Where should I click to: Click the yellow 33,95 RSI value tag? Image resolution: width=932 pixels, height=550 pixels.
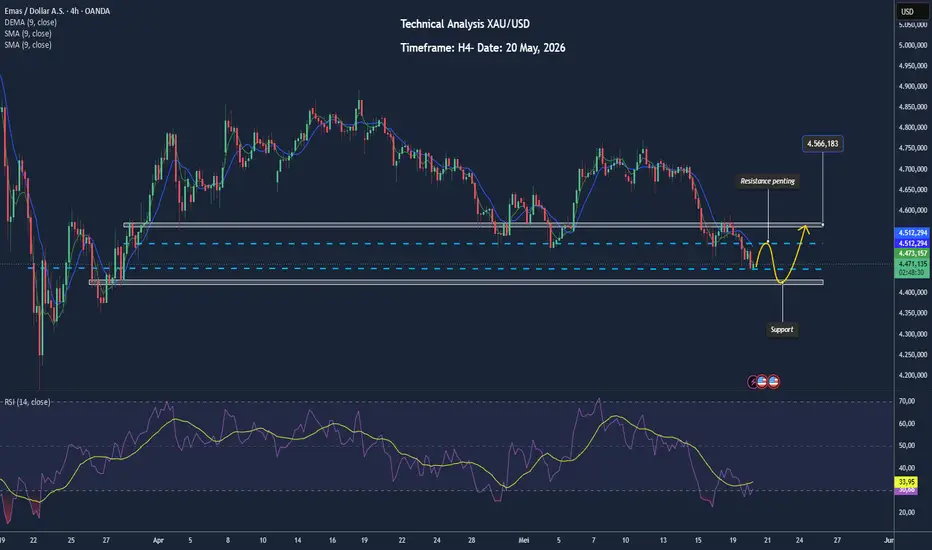906,482
